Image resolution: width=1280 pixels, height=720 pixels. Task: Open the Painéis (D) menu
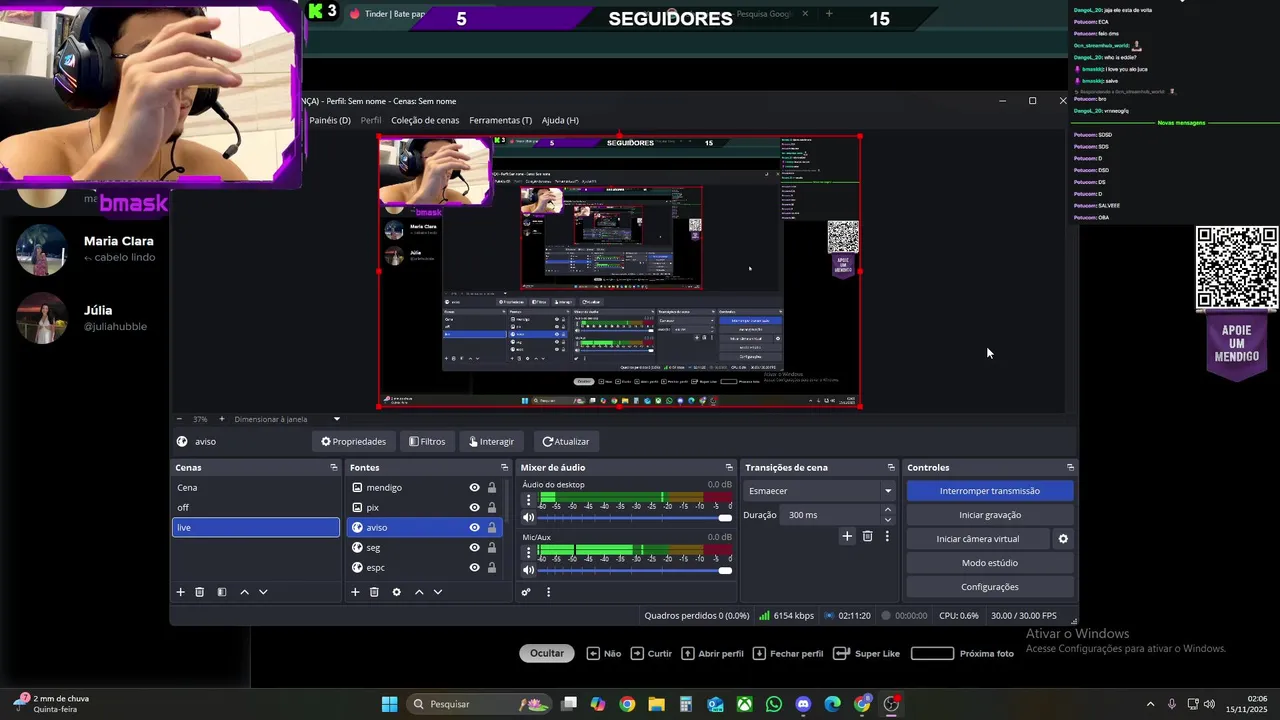pyautogui.click(x=330, y=120)
